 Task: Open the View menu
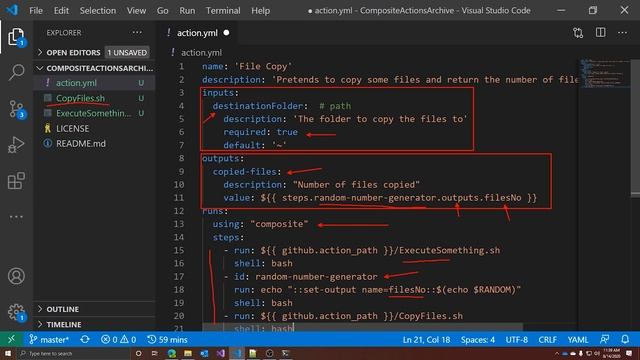[x=136, y=11]
